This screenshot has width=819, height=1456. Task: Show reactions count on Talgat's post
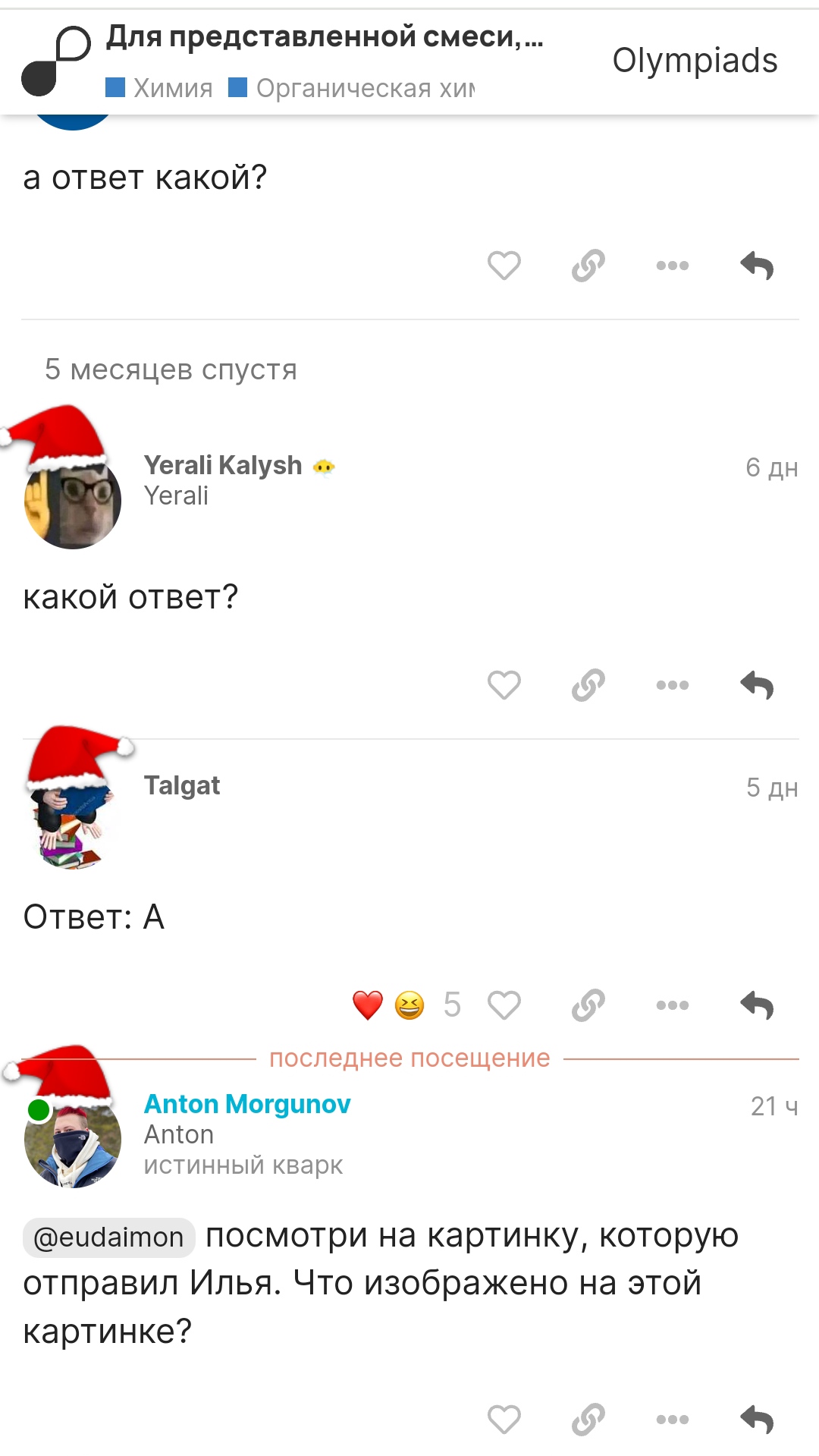451,1005
